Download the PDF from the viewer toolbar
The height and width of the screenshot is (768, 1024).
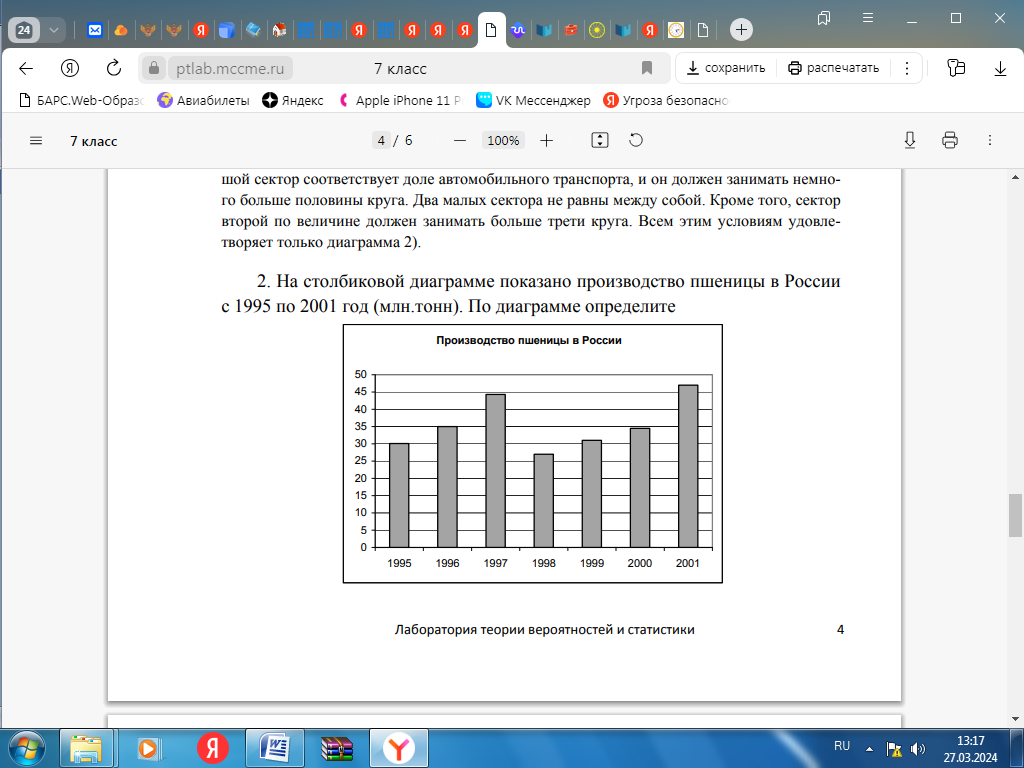click(x=910, y=140)
